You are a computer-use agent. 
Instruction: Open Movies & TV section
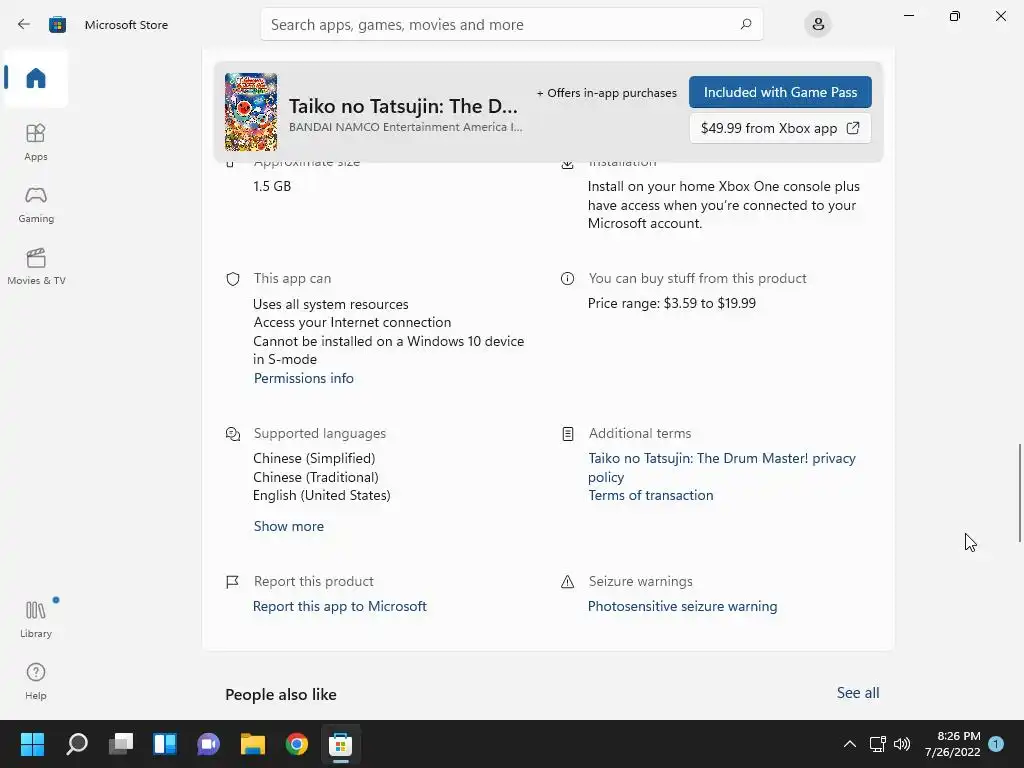tap(36, 266)
